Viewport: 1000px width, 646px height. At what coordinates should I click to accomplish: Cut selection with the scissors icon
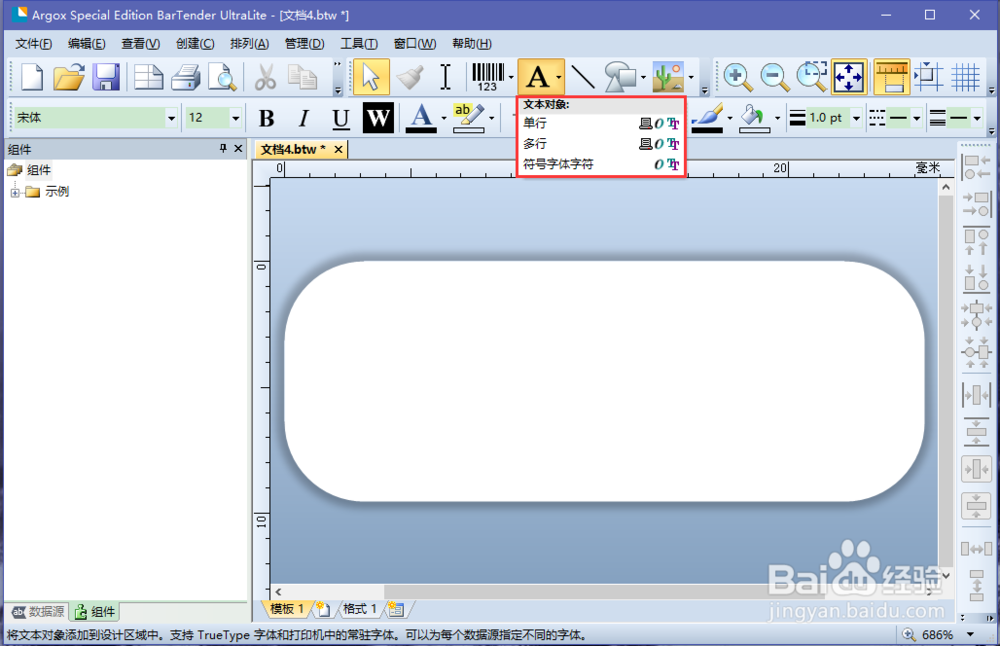(265, 77)
